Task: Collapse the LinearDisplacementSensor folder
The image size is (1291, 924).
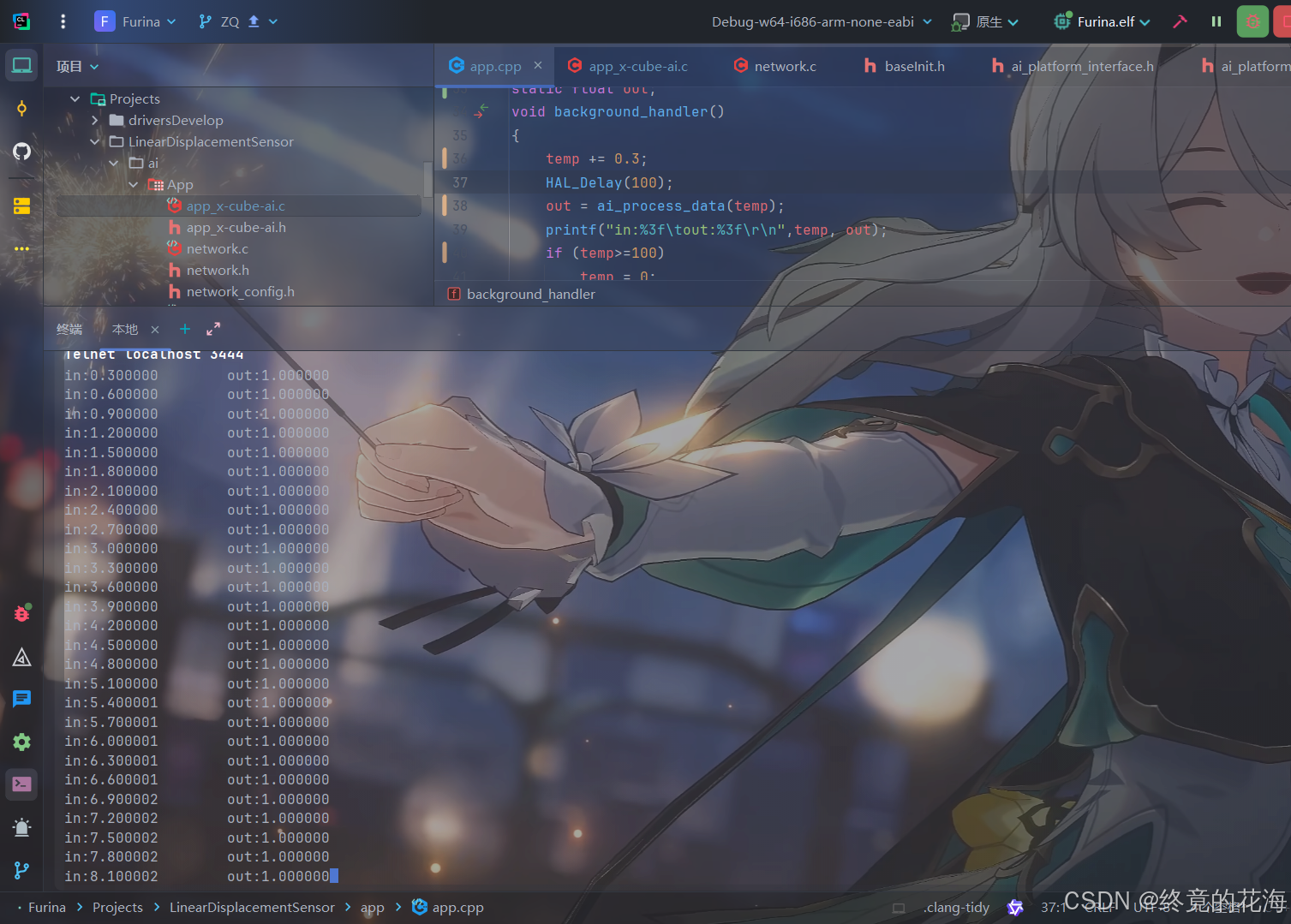Action: pos(94,142)
